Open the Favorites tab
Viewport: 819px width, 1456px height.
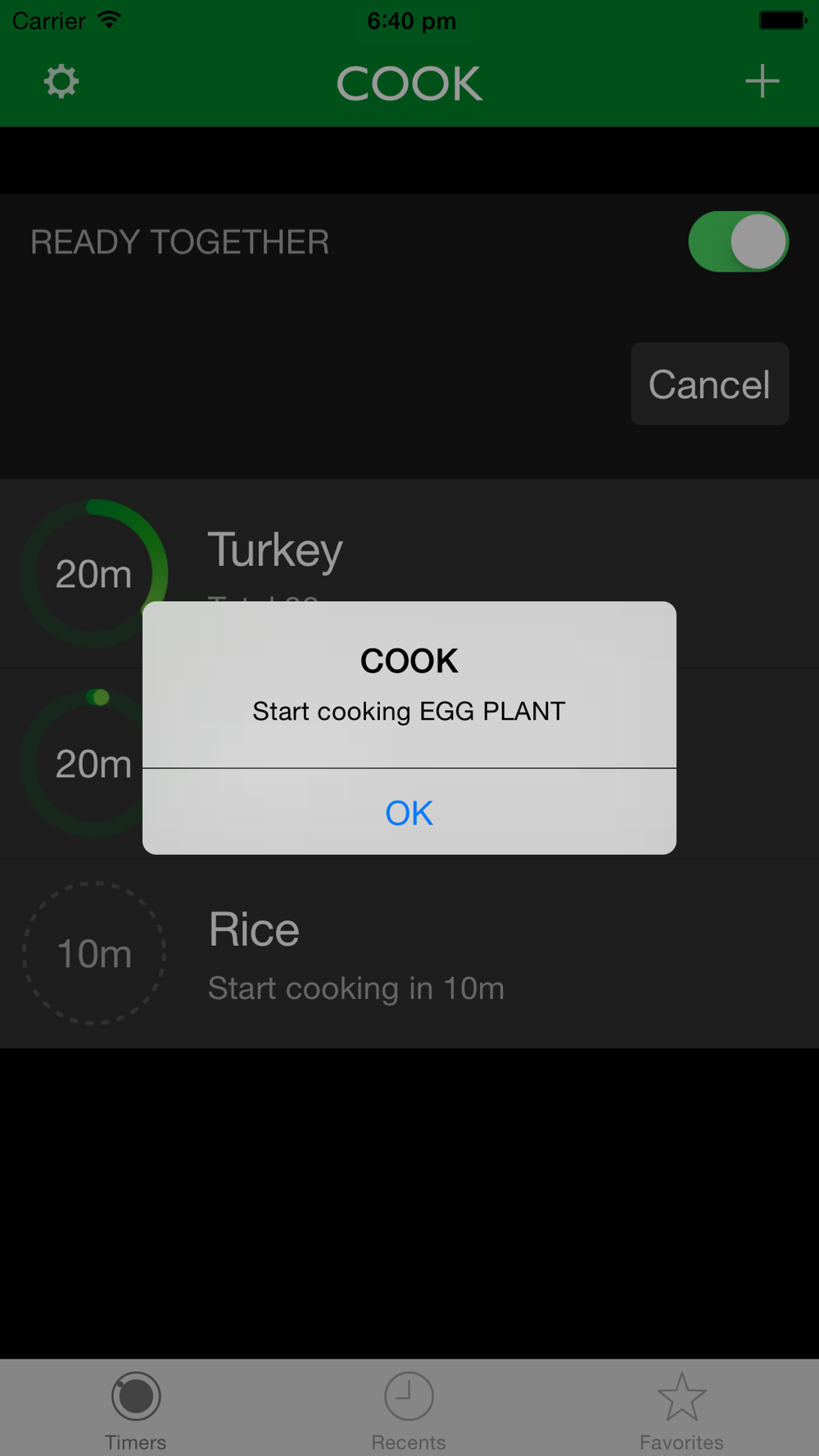(681, 1409)
